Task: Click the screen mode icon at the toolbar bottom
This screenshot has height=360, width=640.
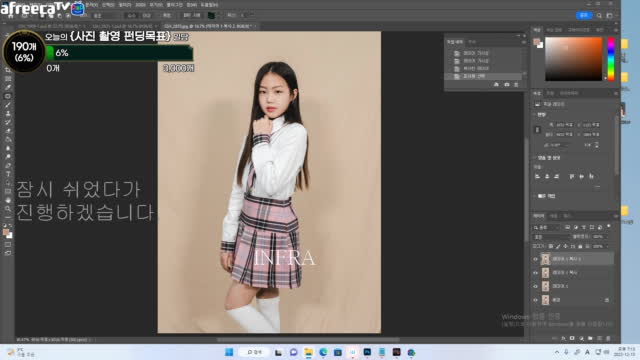Action: pyautogui.click(x=8, y=253)
